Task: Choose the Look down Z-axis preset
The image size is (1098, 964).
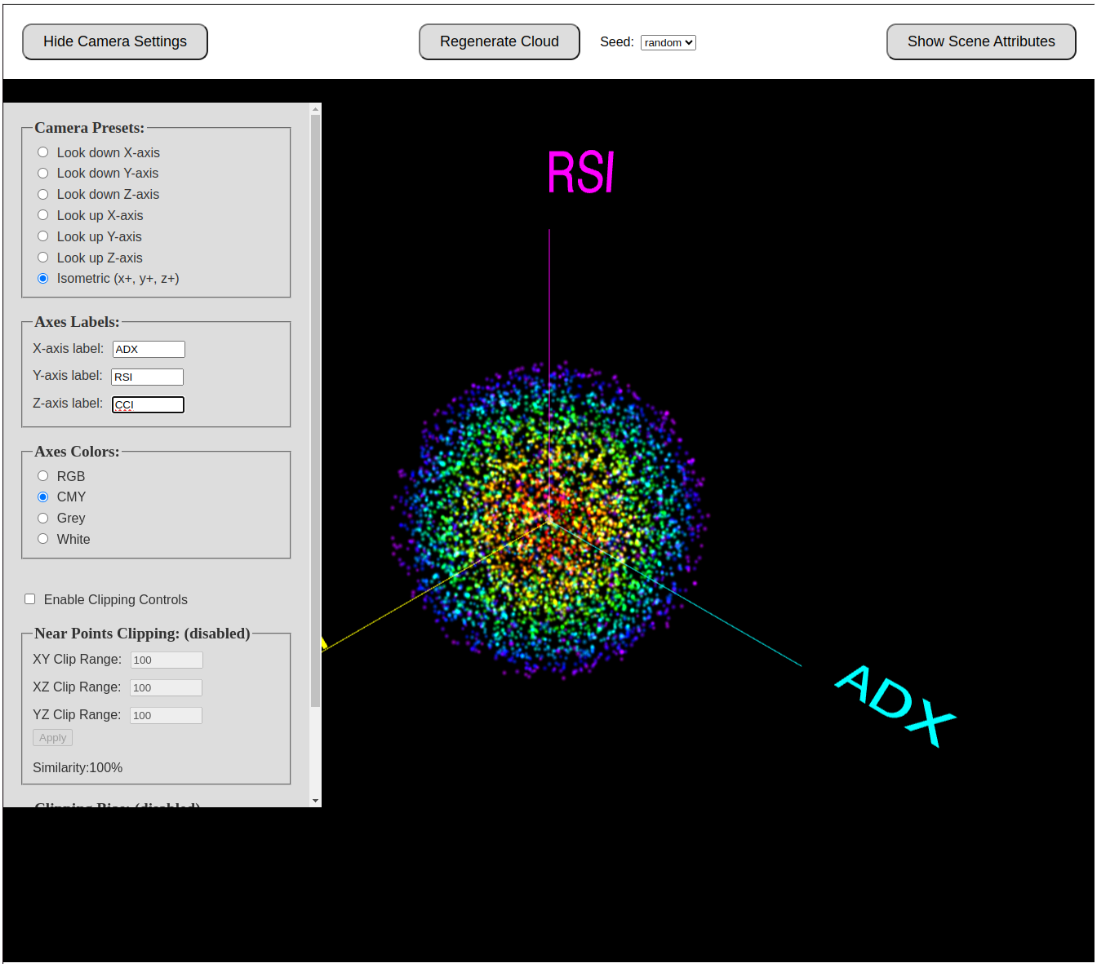Action: click(43, 195)
